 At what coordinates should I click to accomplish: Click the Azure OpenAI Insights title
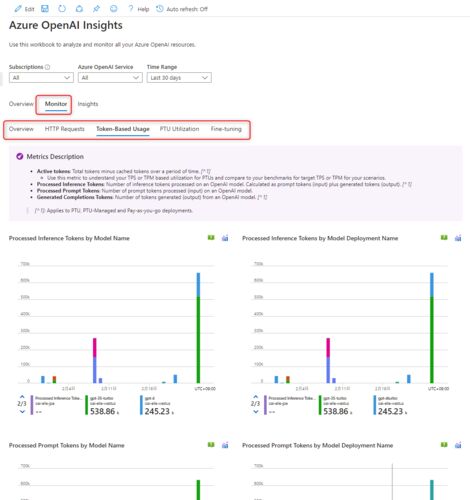click(x=66, y=25)
